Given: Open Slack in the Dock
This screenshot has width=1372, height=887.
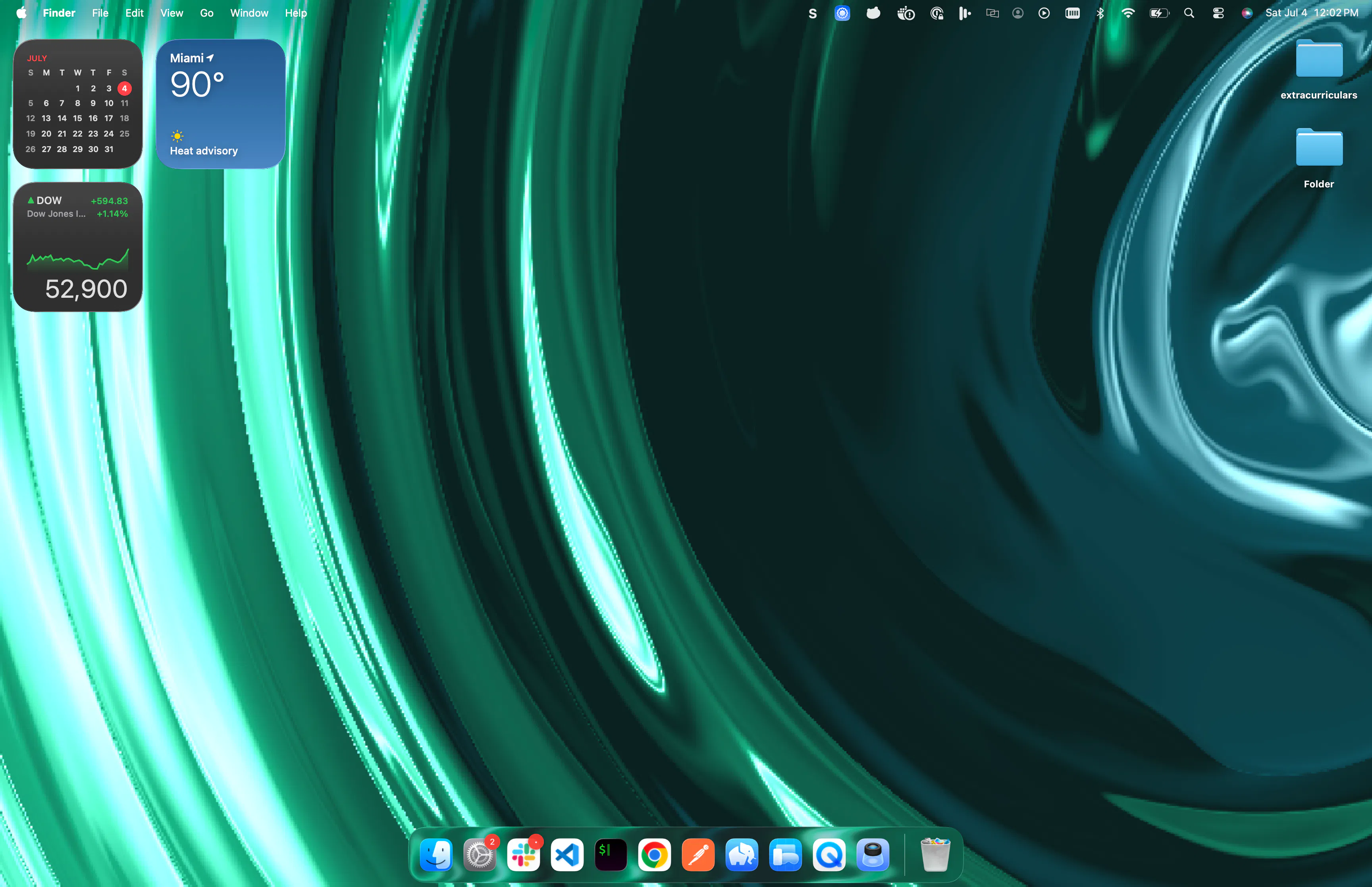Looking at the screenshot, I should point(523,855).
